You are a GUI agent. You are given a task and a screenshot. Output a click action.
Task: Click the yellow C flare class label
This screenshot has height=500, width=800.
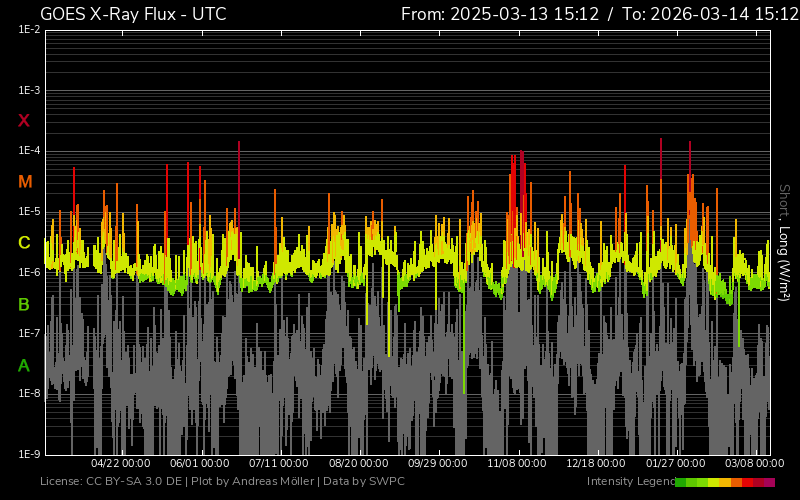click(x=24, y=243)
